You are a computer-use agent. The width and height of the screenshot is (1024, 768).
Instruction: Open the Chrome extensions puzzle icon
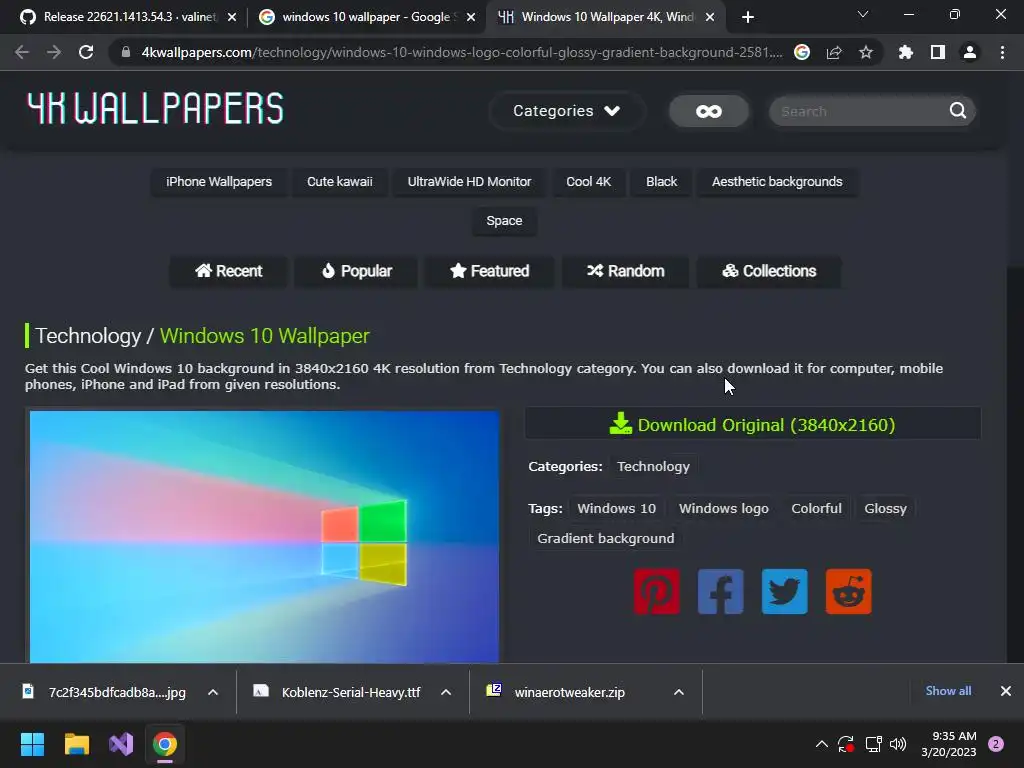pos(906,52)
